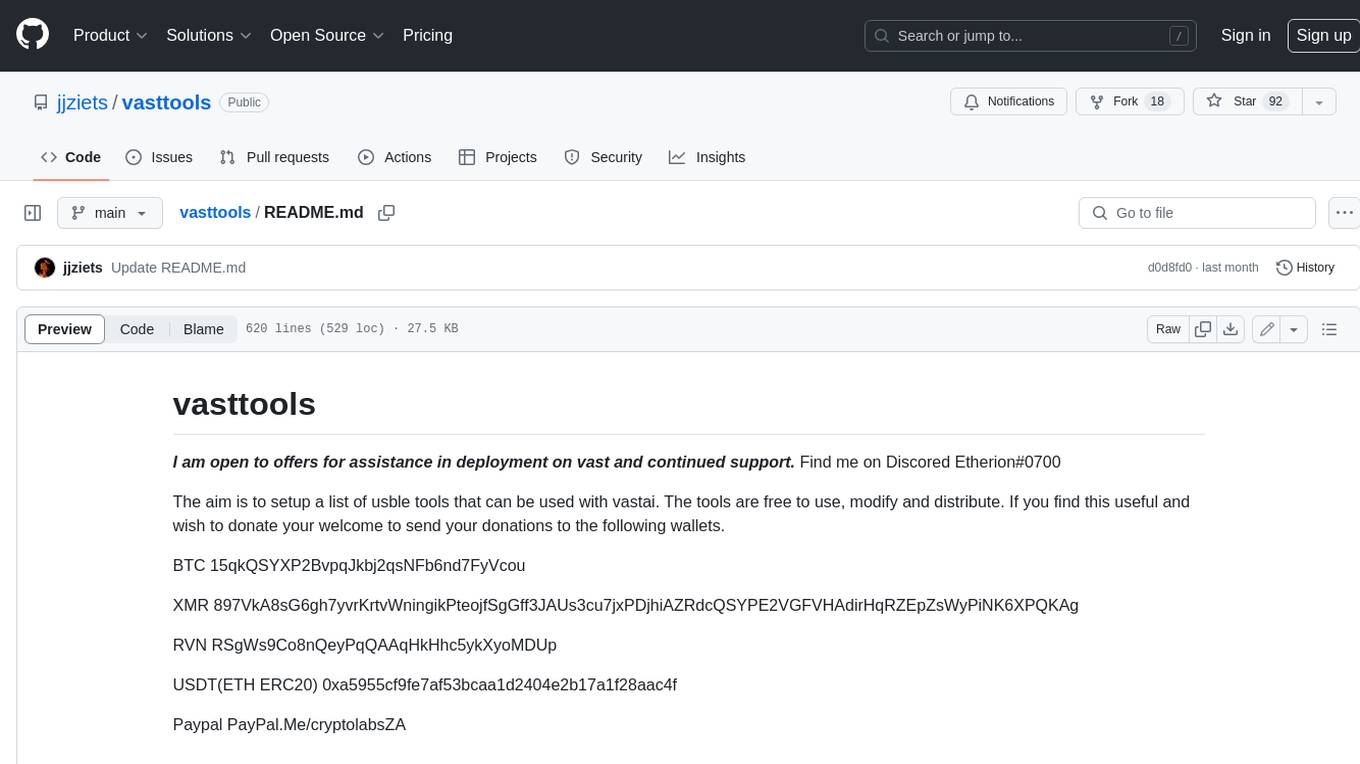The height and width of the screenshot is (764, 1360).
Task: Click the Fork count 18 badge
Action: (1157, 102)
